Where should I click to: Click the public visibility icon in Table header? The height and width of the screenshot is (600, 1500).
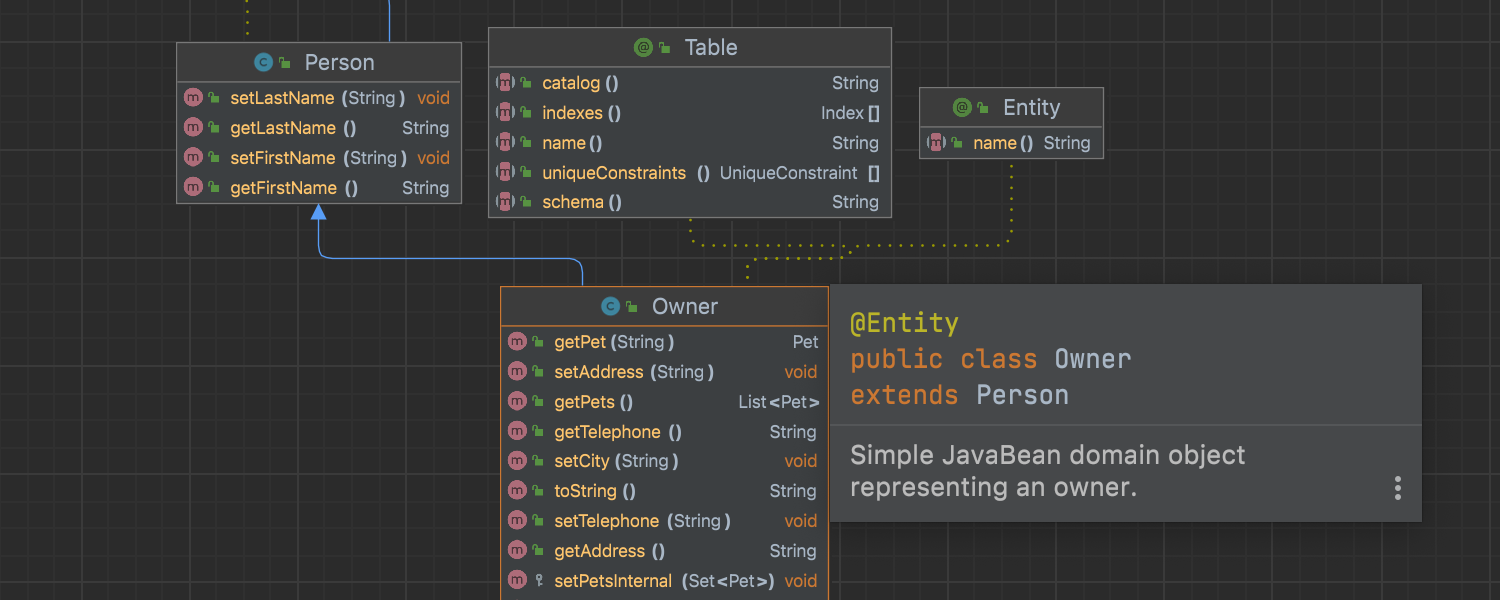click(665, 48)
